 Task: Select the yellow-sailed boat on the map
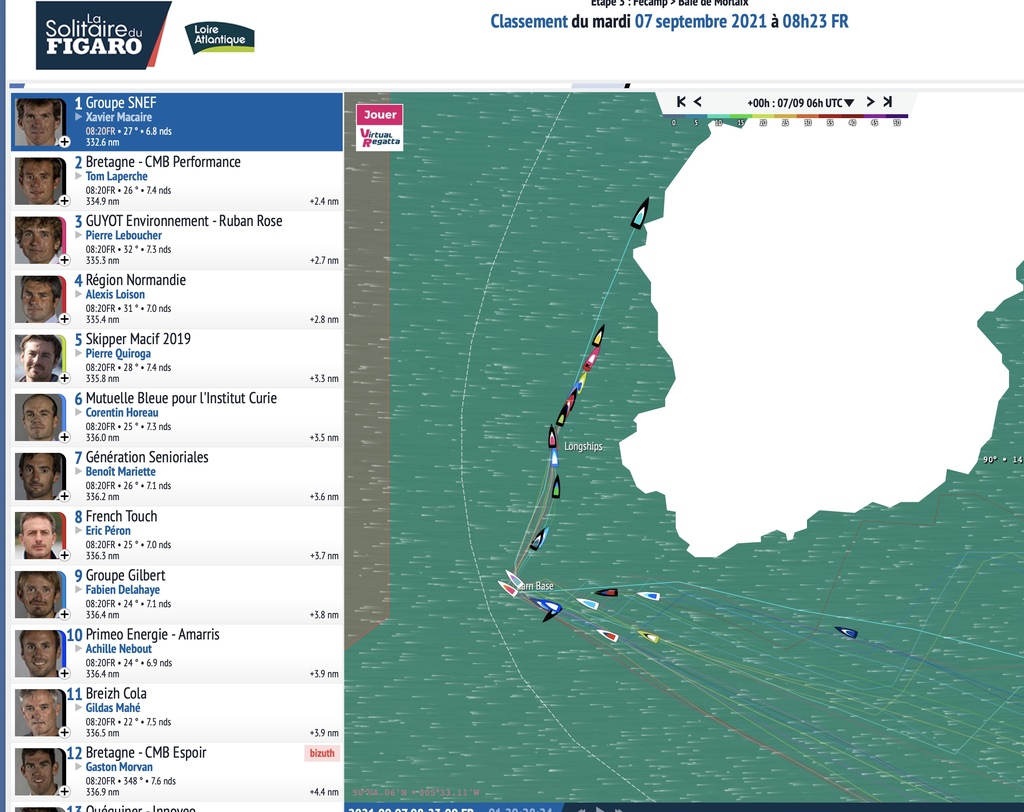pos(598,336)
